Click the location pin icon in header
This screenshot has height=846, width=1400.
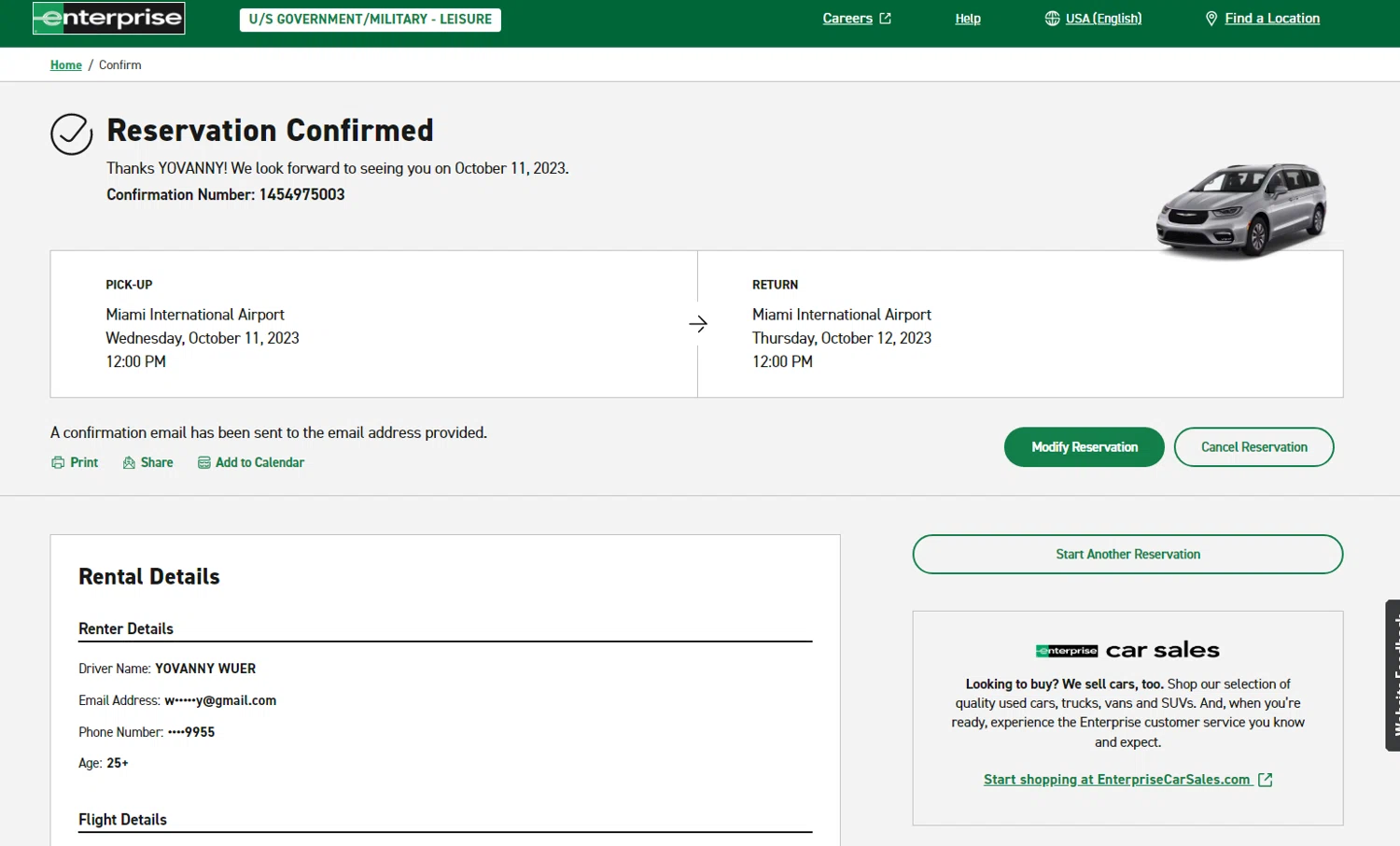[1211, 19]
